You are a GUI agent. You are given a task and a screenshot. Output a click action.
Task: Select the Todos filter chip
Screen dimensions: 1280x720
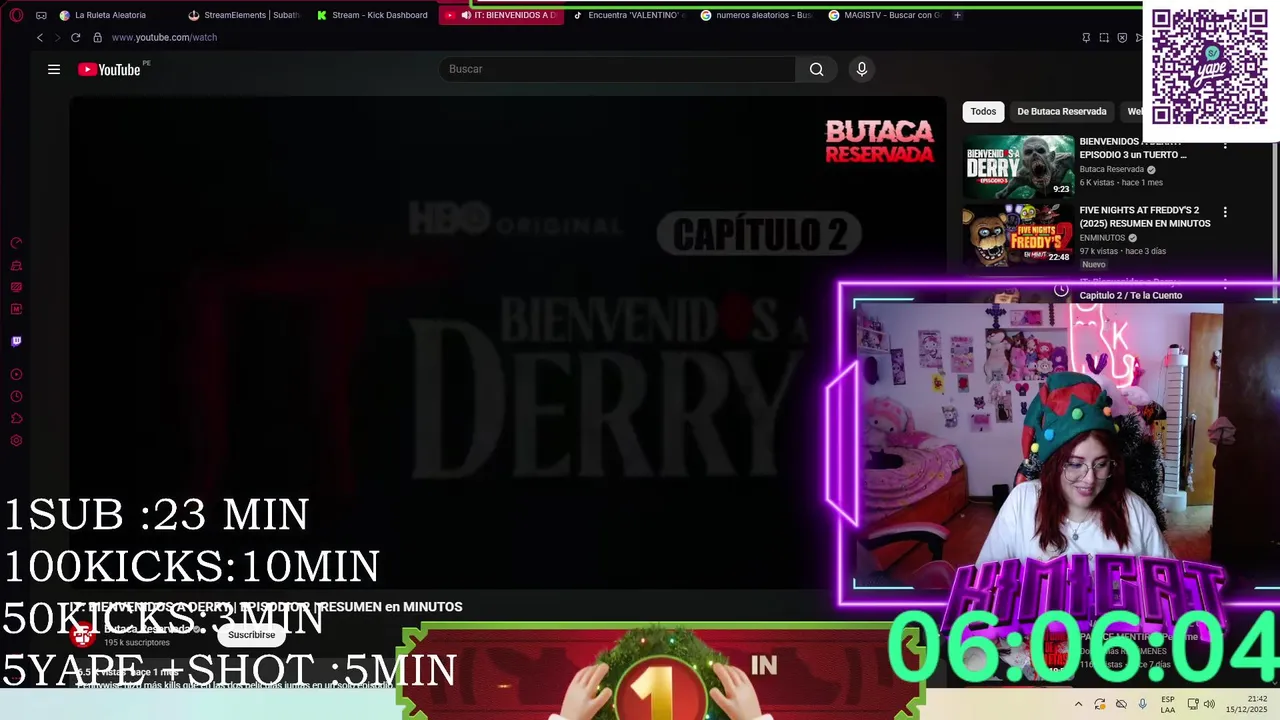tap(983, 111)
